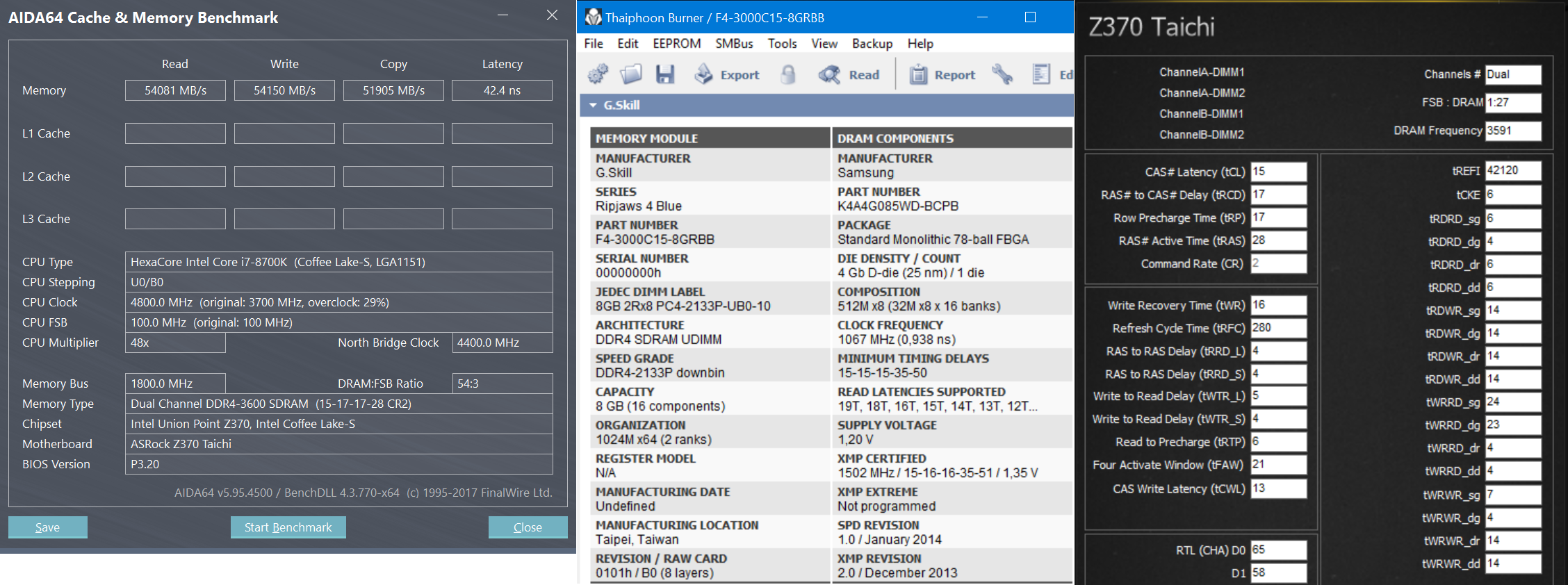
Task: Click the Read toolbar button
Action: click(x=849, y=74)
